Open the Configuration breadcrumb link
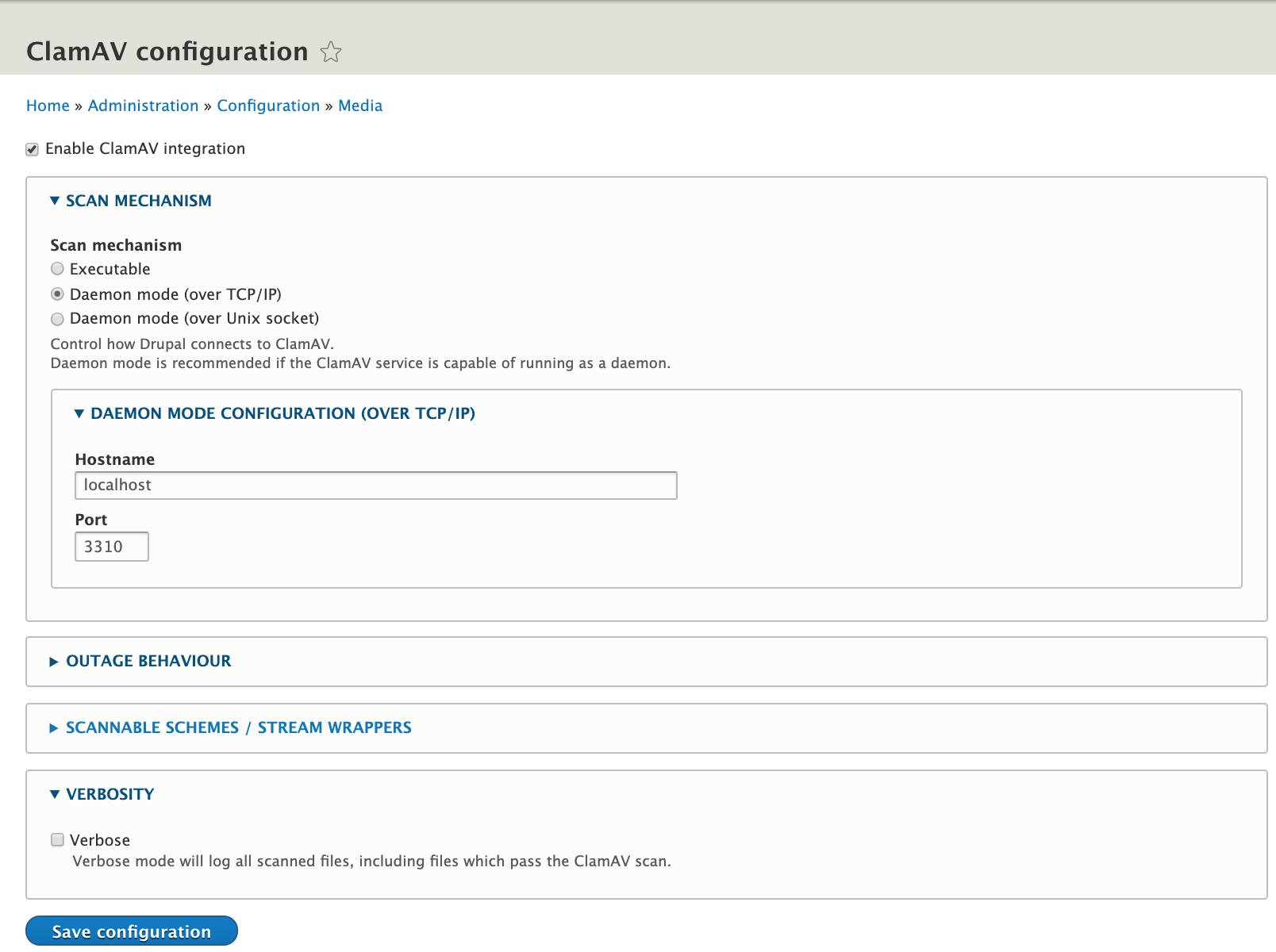This screenshot has height=952, width=1276. coord(268,106)
